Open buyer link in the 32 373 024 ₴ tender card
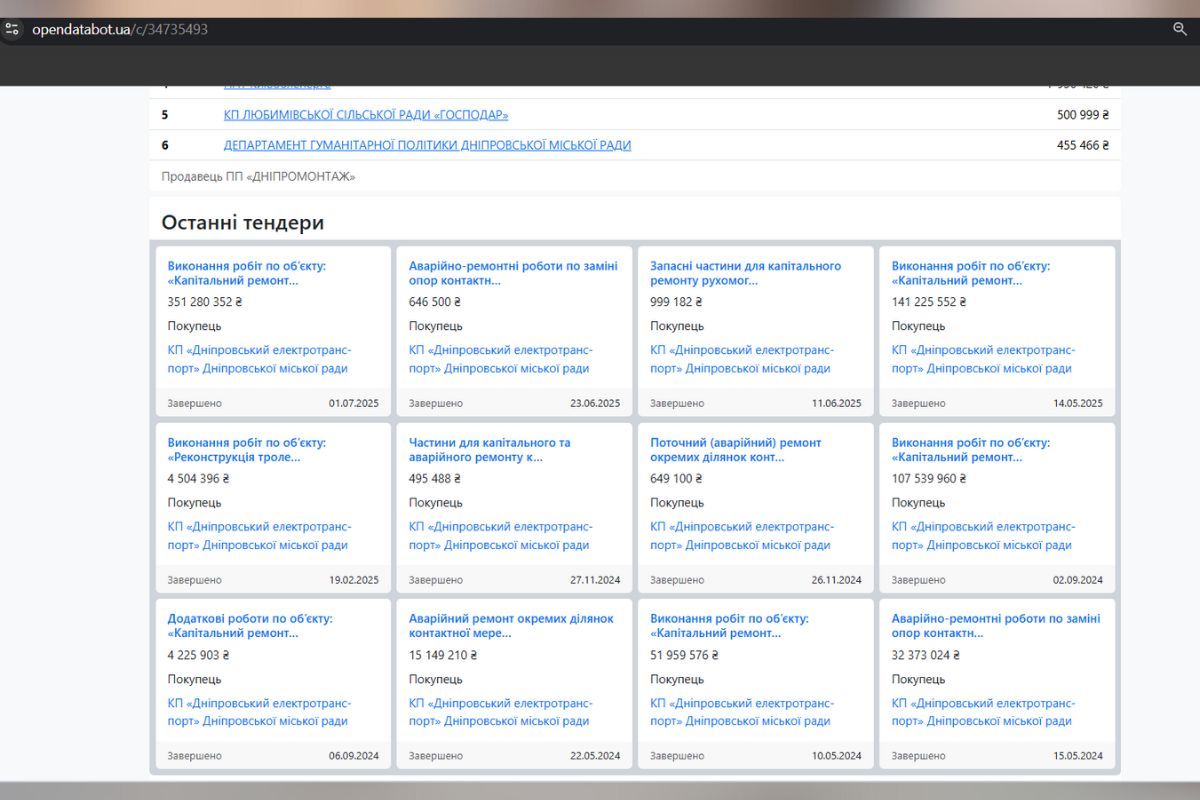1200x800 pixels. click(983, 712)
